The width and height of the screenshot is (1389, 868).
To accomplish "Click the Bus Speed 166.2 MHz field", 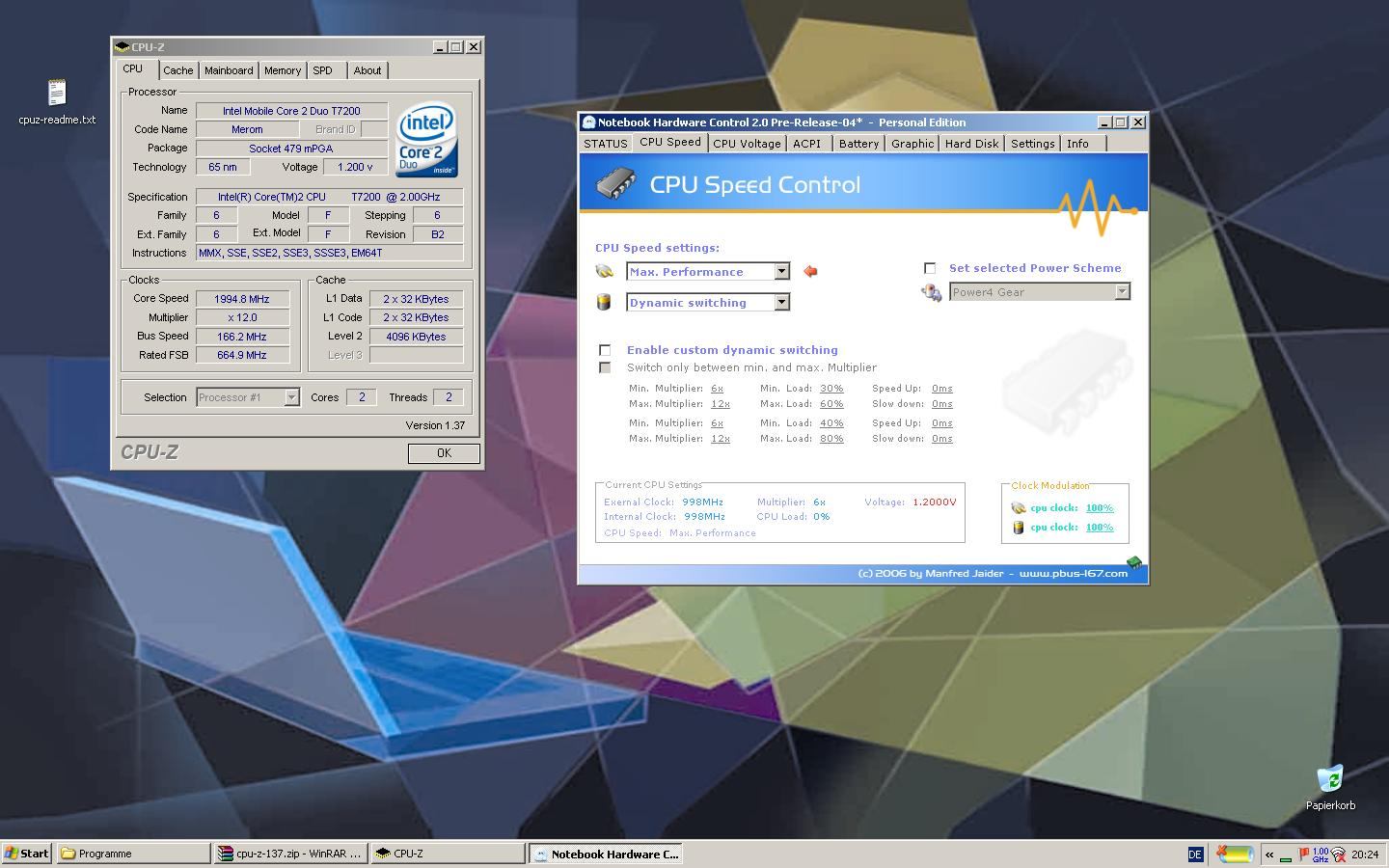I will pyautogui.click(x=242, y=337).
